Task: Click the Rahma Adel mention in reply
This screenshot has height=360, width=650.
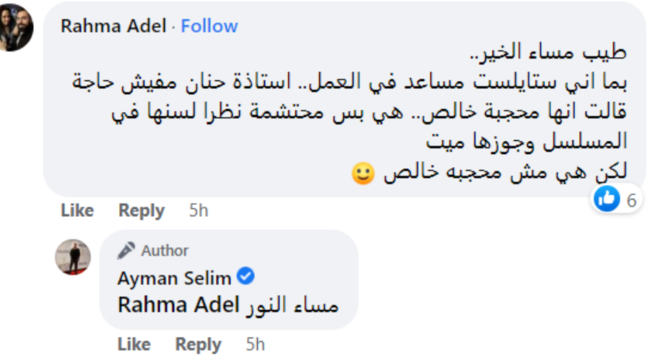Action: point(179,305)
